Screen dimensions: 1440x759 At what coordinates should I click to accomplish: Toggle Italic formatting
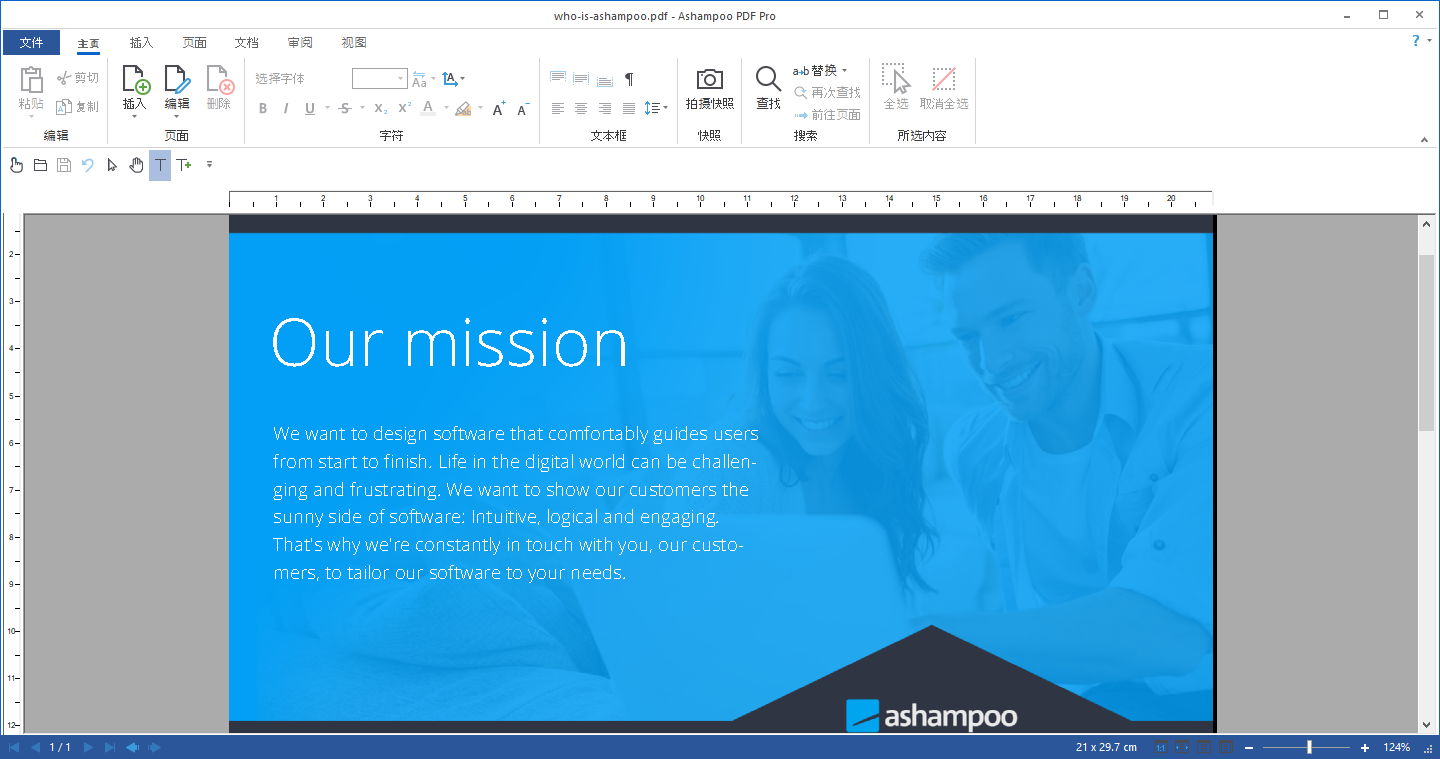286,108
